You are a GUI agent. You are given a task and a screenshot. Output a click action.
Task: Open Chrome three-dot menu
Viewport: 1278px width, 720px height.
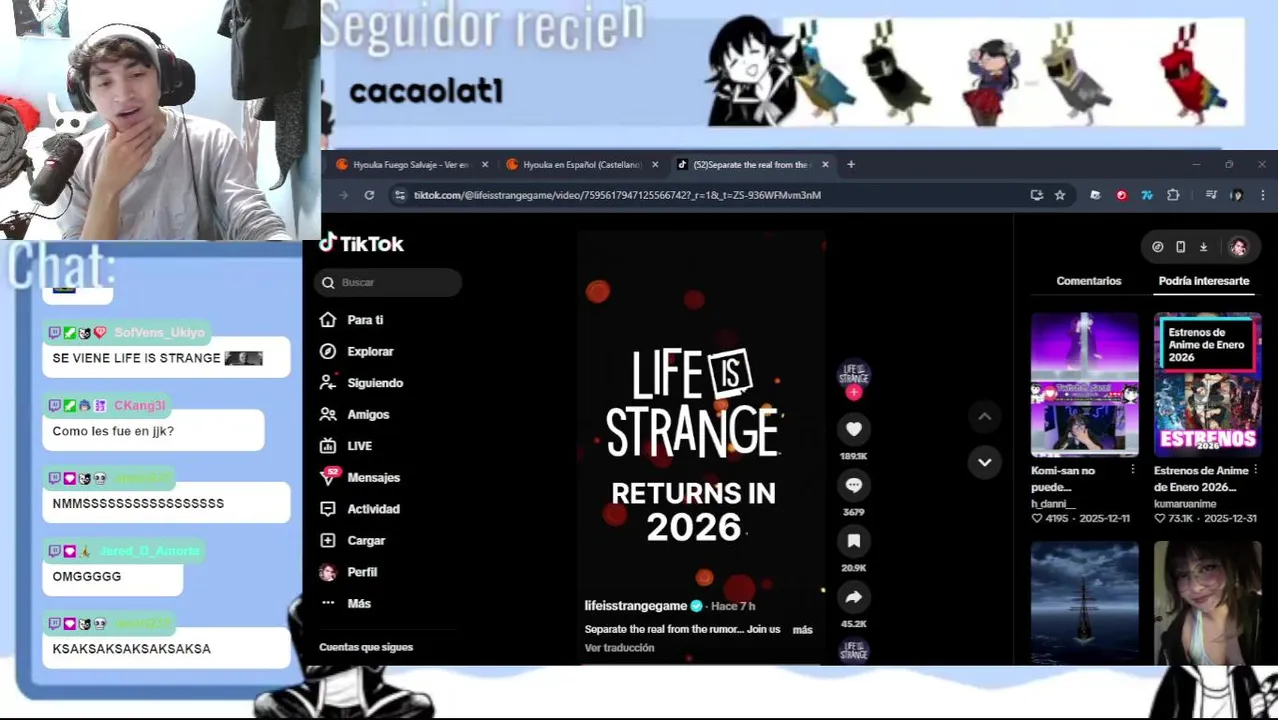pos(1263,195)
